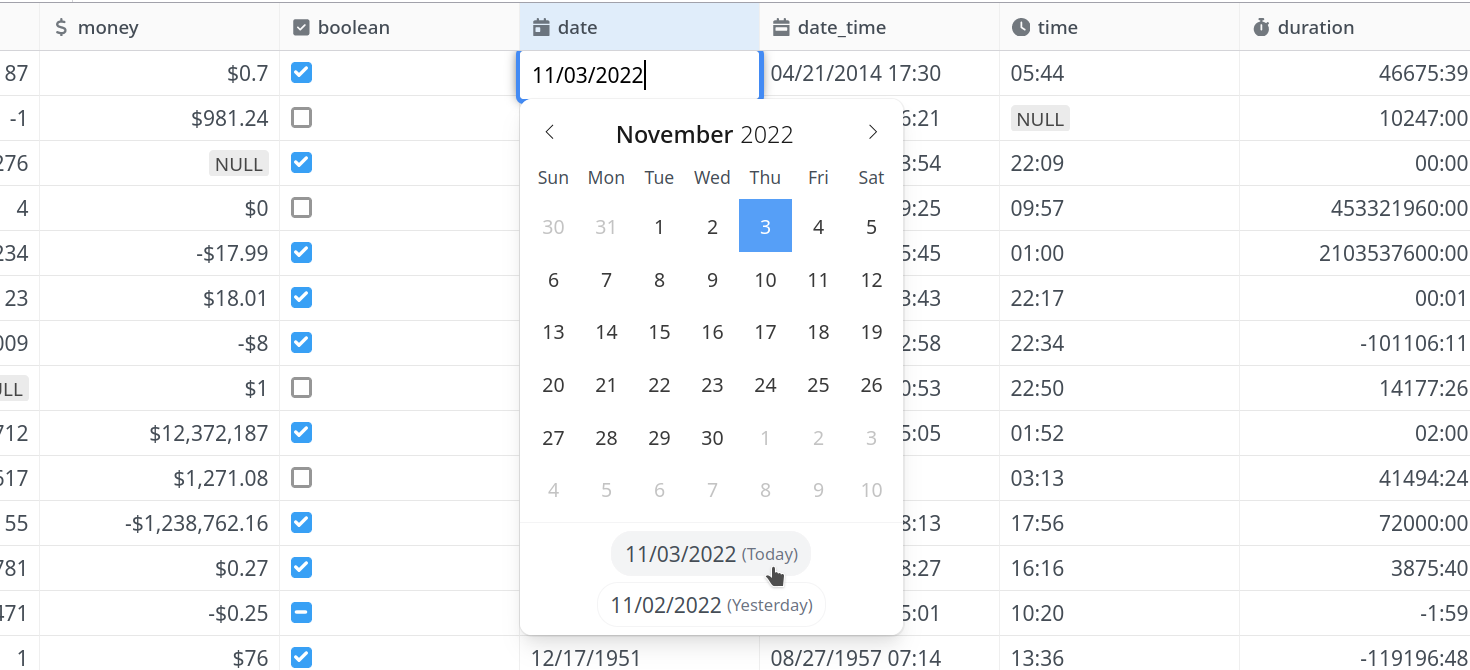Click the checkbox icon in boolean header
This screenshot has width=1470, height=670.
click(x=301, y=28)
